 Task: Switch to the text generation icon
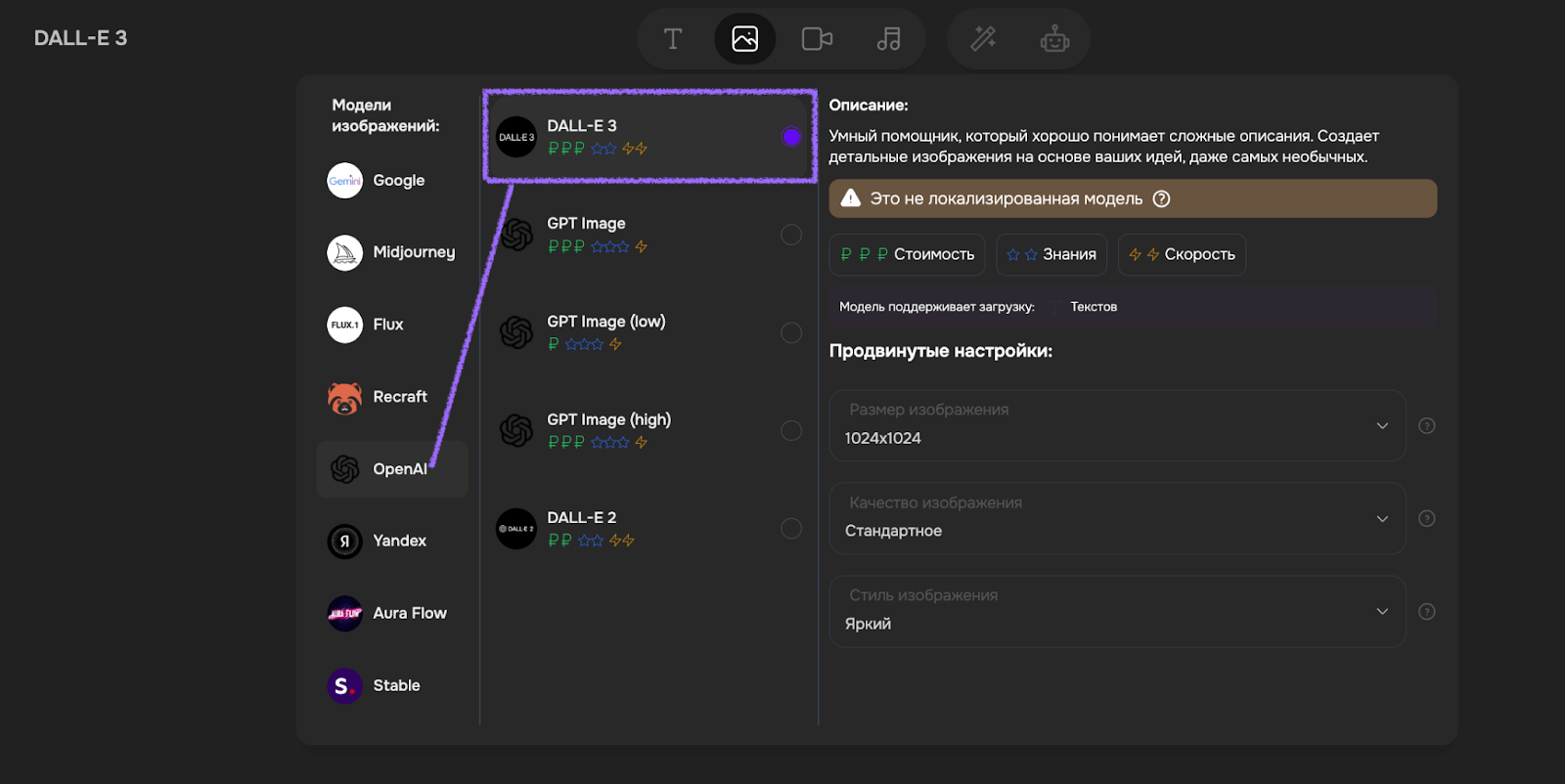pos(673,39)
